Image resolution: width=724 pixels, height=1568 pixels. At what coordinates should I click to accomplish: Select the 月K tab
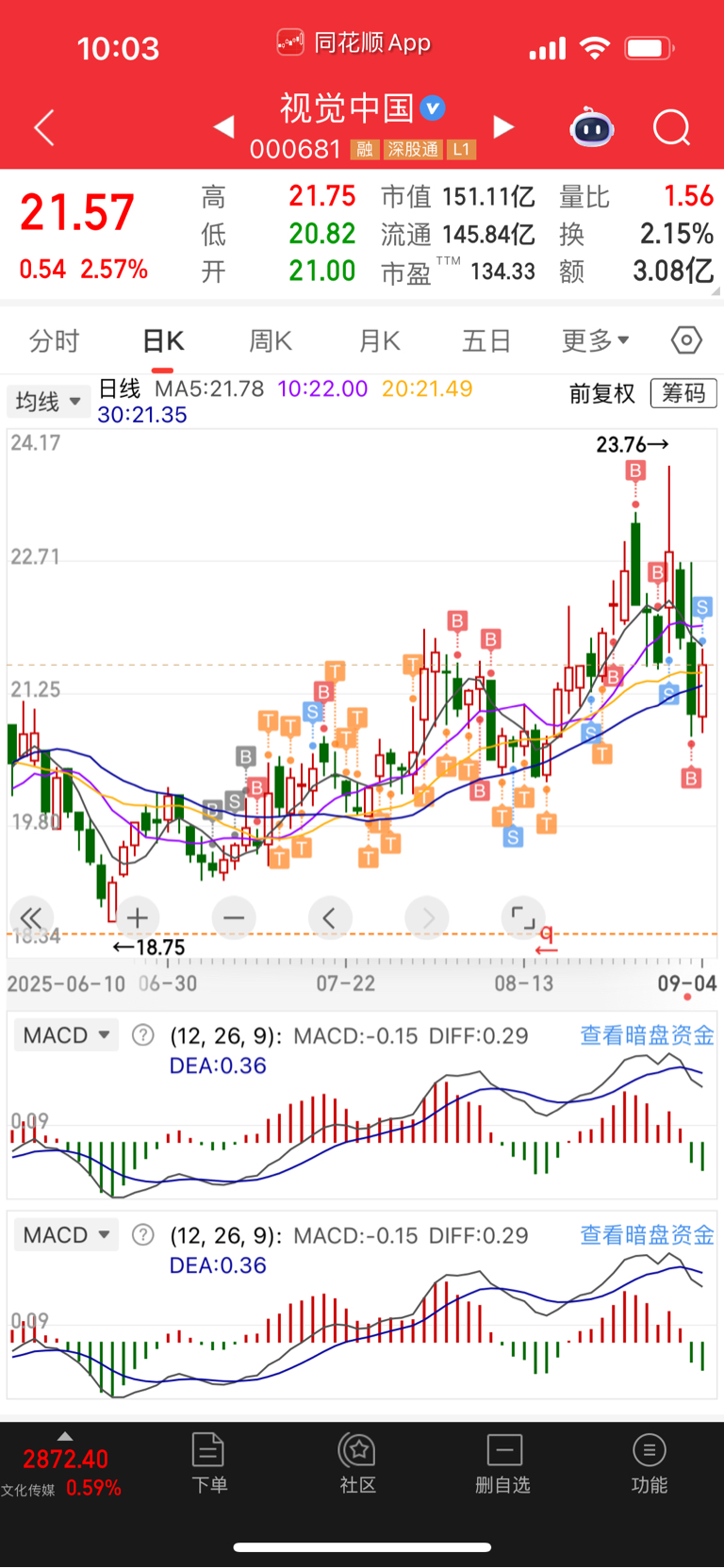point(379,340)
